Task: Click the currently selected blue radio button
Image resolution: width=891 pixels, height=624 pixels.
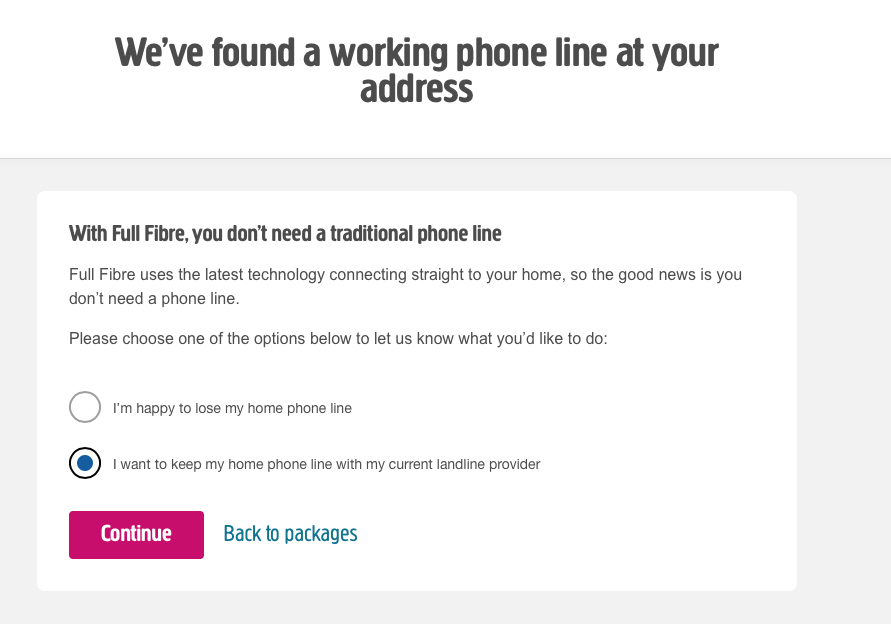Action: click(85, 463)
